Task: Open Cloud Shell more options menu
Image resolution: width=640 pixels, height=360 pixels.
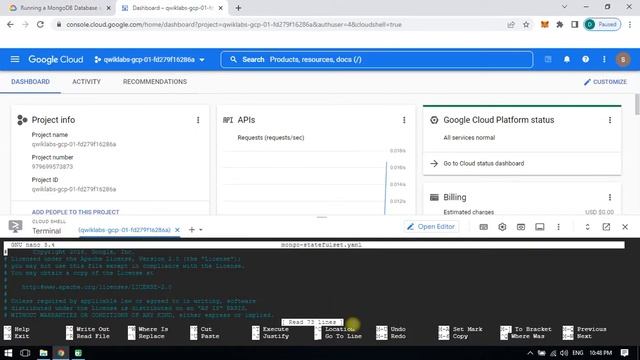Action: tap(558, 227)
